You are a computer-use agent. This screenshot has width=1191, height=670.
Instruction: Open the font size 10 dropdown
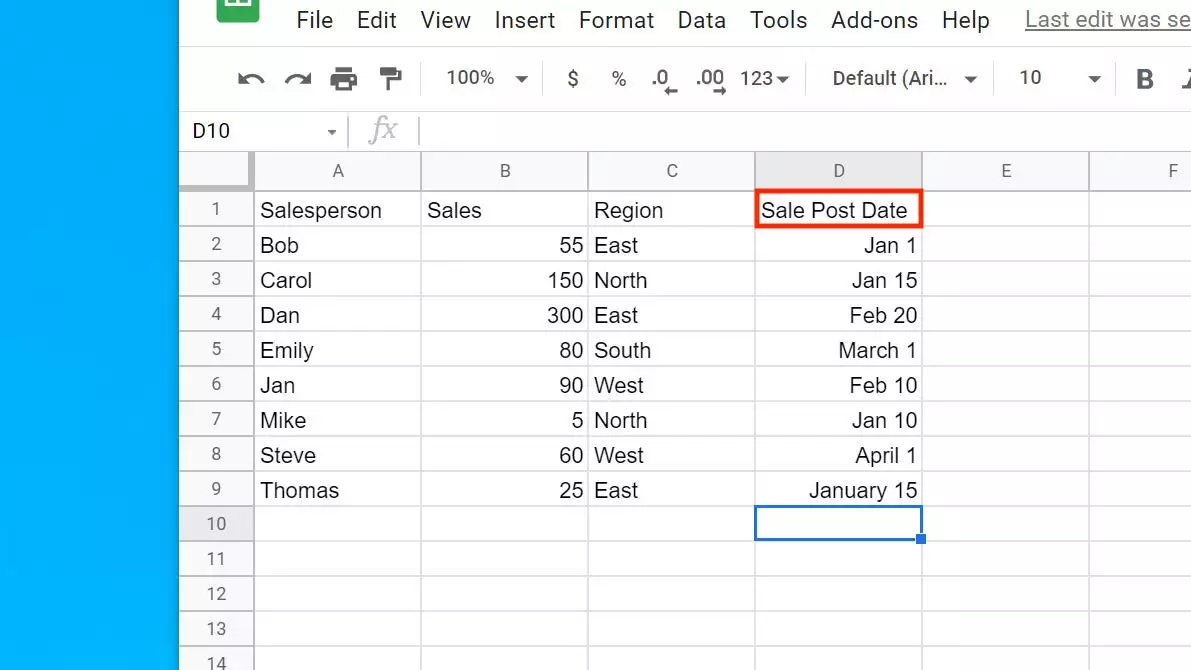tap(1059, 79)
